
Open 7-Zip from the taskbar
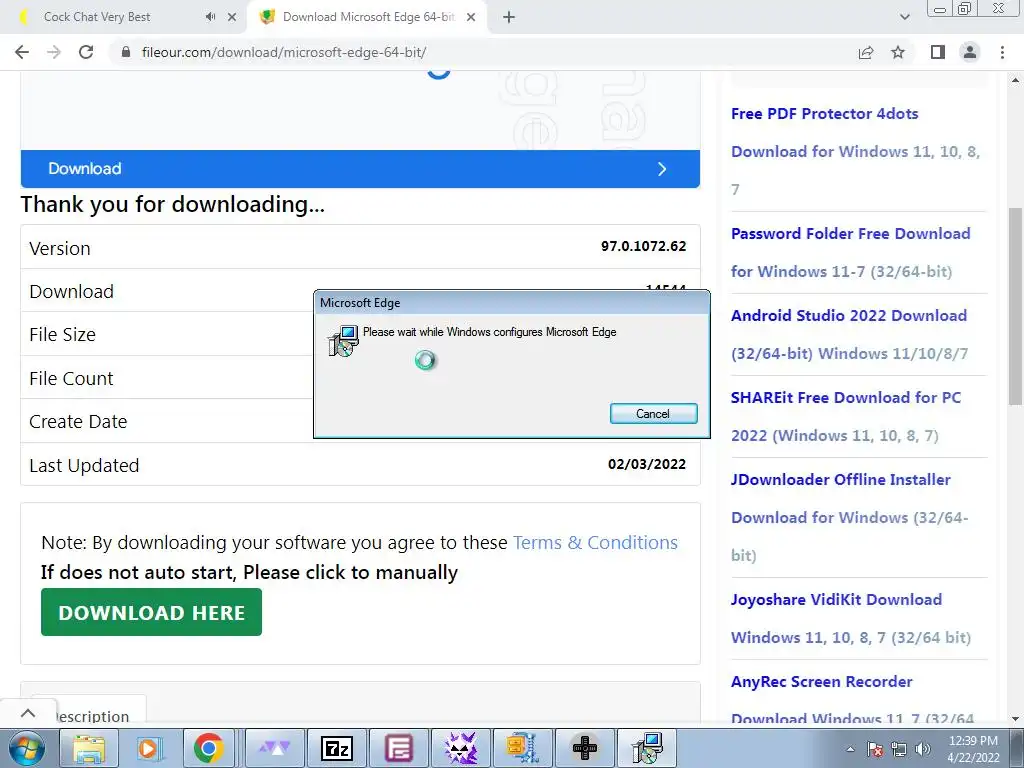pyautogui.click(x=337, y=748)
